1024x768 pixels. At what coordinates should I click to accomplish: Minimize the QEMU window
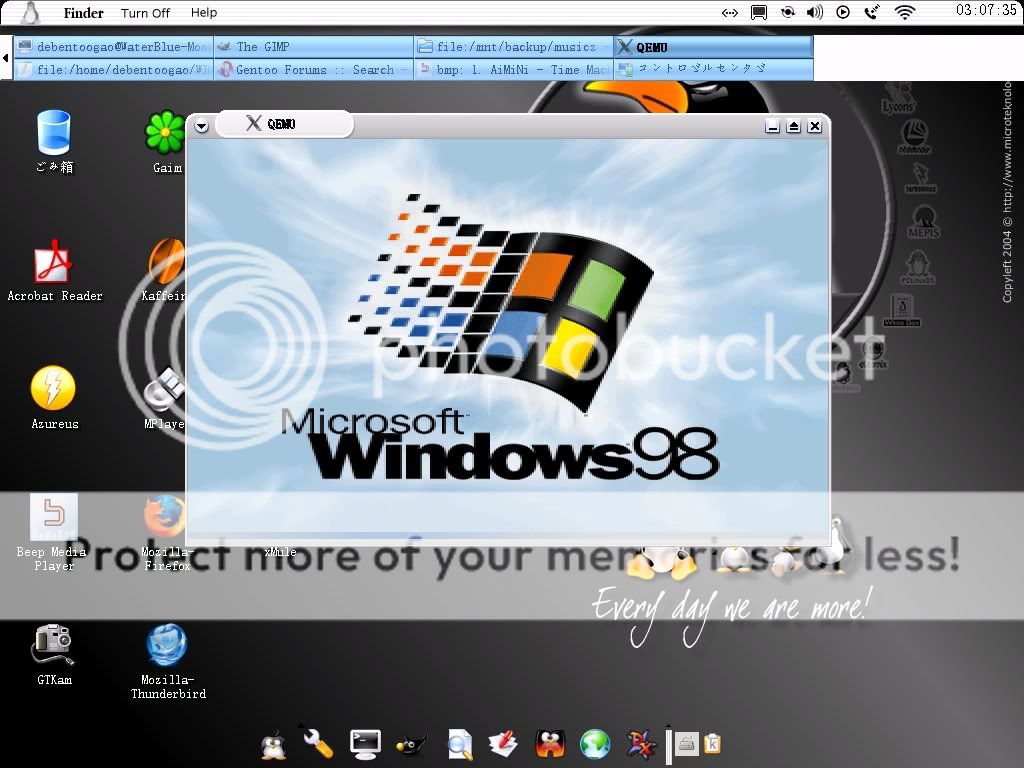click(773, 126)
